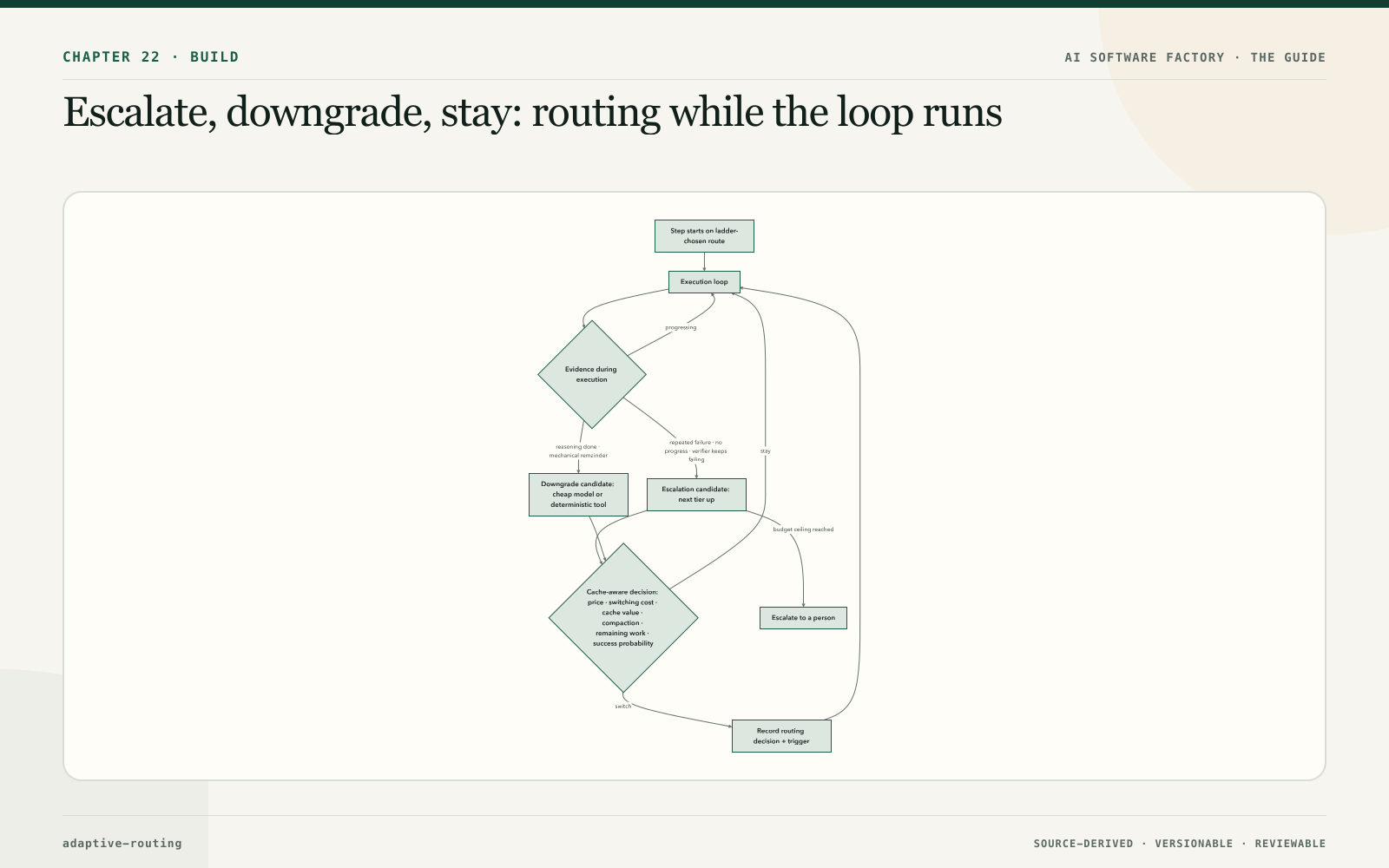Select the 'Downgrade candidate' box
This screenshot has height=868, width=1389.
[578, 495]
